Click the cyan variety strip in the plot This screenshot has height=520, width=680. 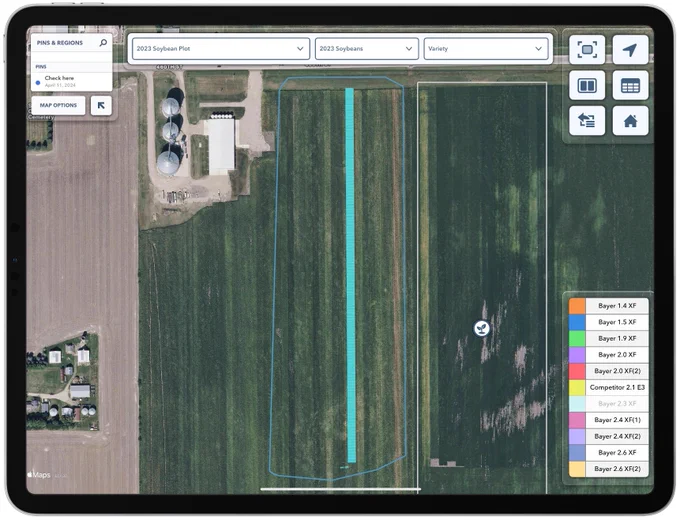coord(350,275)
